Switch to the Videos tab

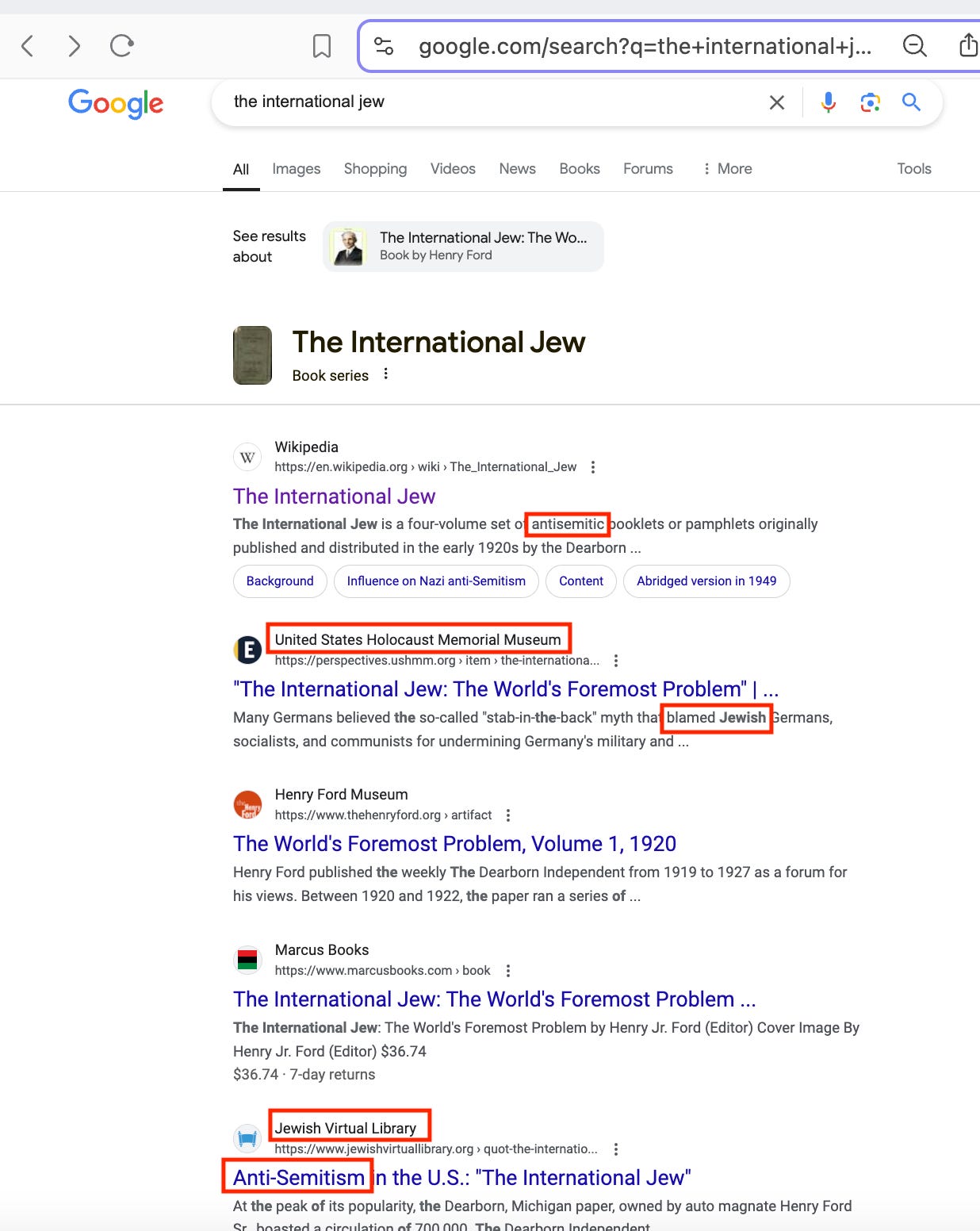[x=453, y=169]
